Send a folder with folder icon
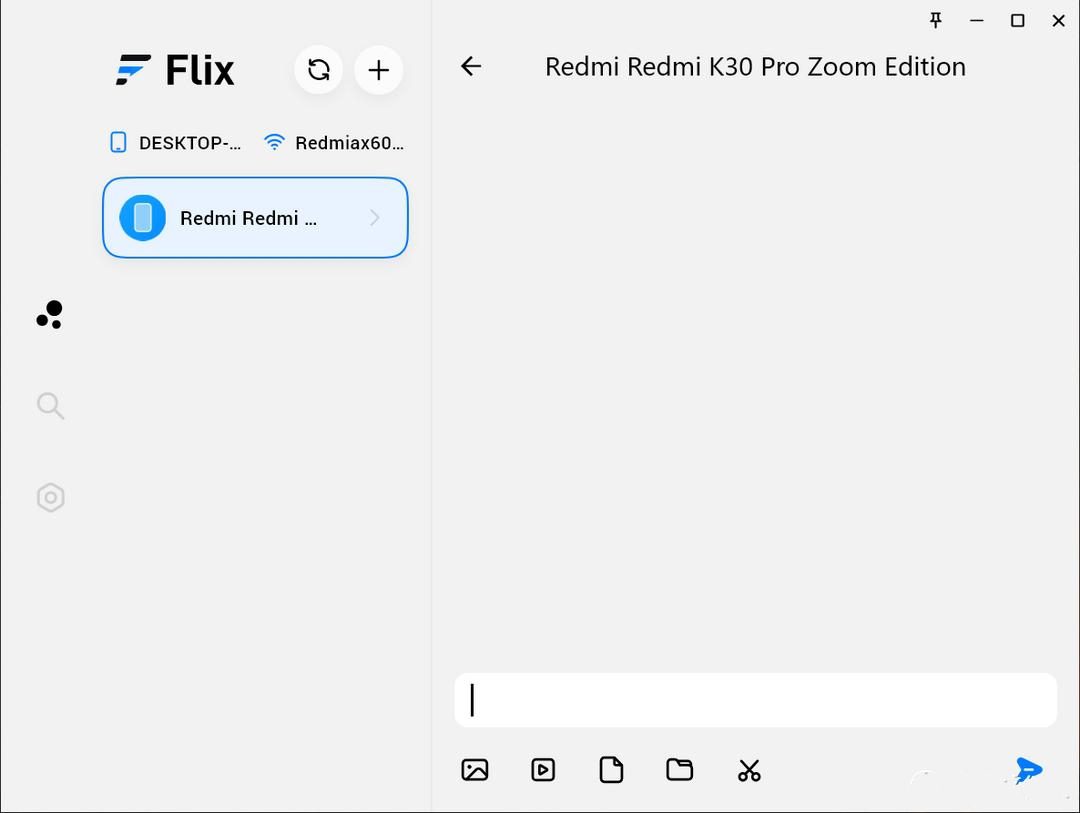This screenshot has height=813, width=1080. point(680,770)
